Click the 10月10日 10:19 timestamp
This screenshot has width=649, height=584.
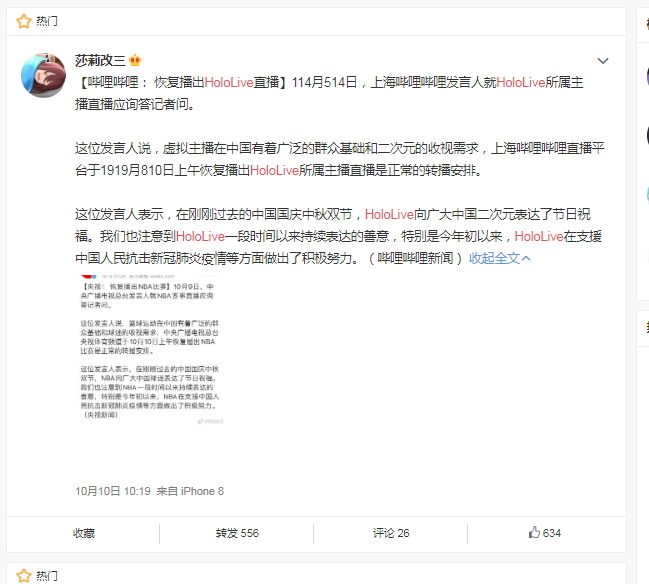[x=113, y=491]
